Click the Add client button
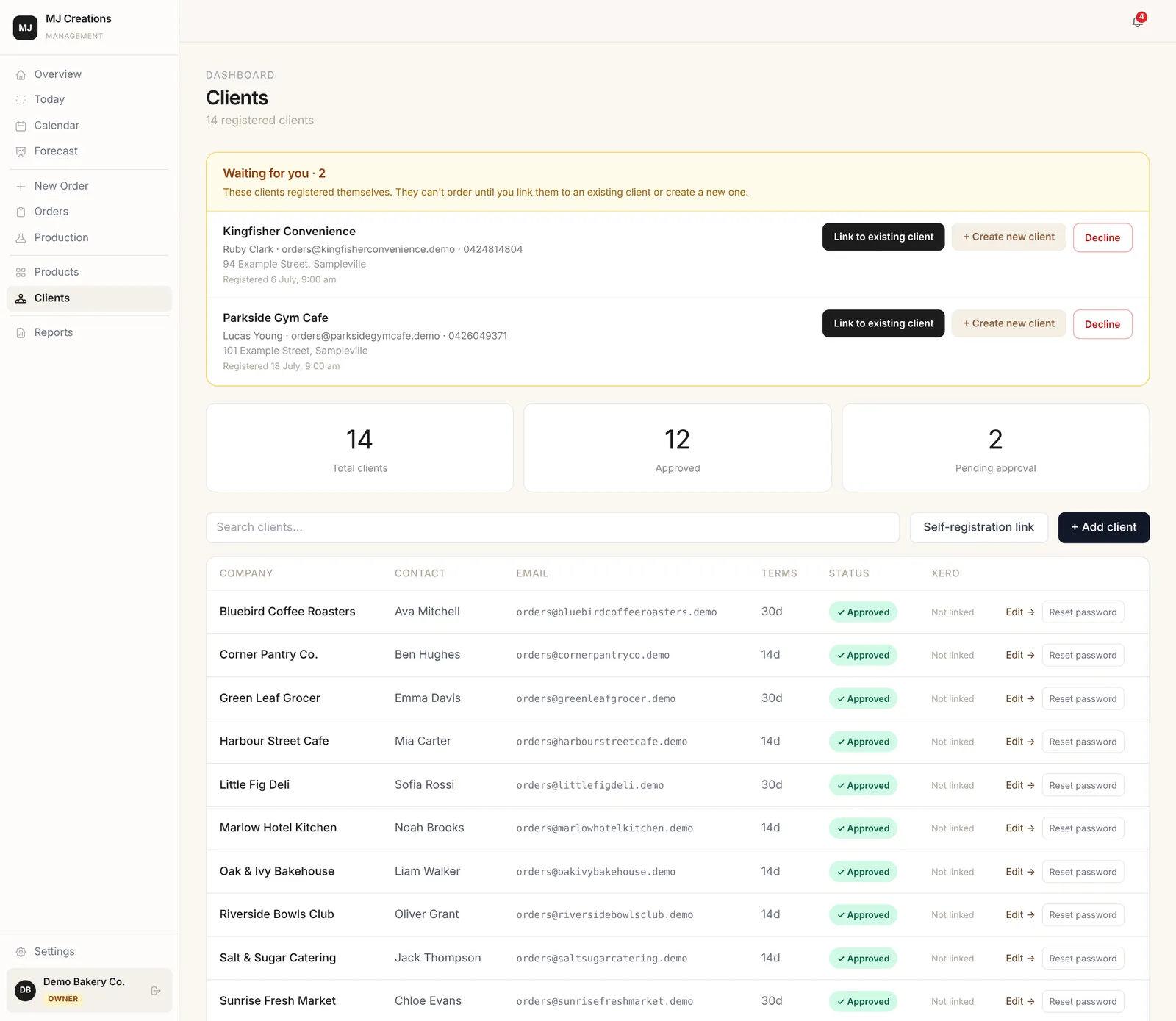The image size is (1176, 1021). click(1104, 528)
